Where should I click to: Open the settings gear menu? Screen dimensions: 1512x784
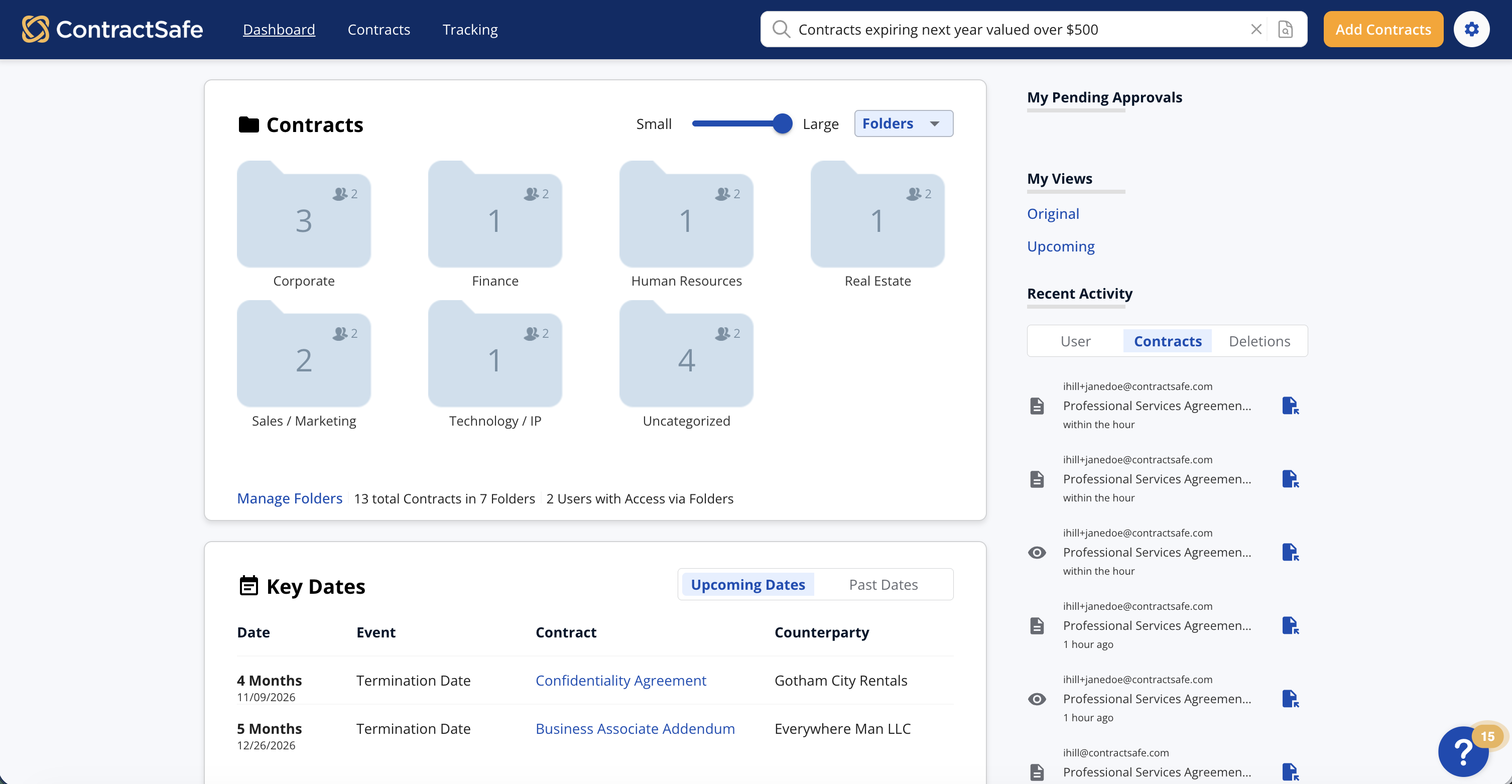1471,29
